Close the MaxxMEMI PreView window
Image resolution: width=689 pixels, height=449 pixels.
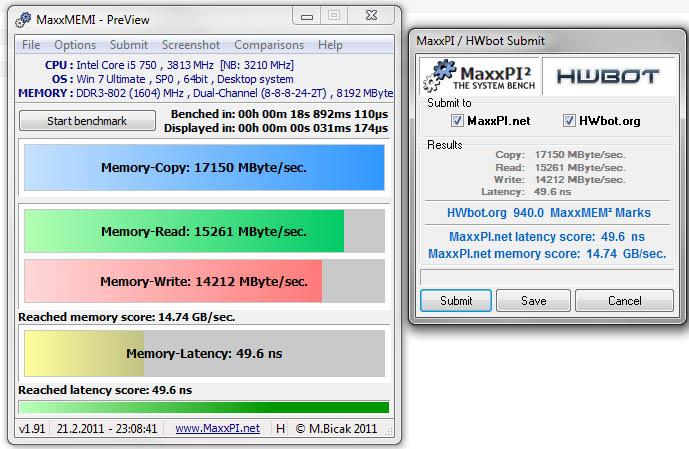(x=371, y=16)
